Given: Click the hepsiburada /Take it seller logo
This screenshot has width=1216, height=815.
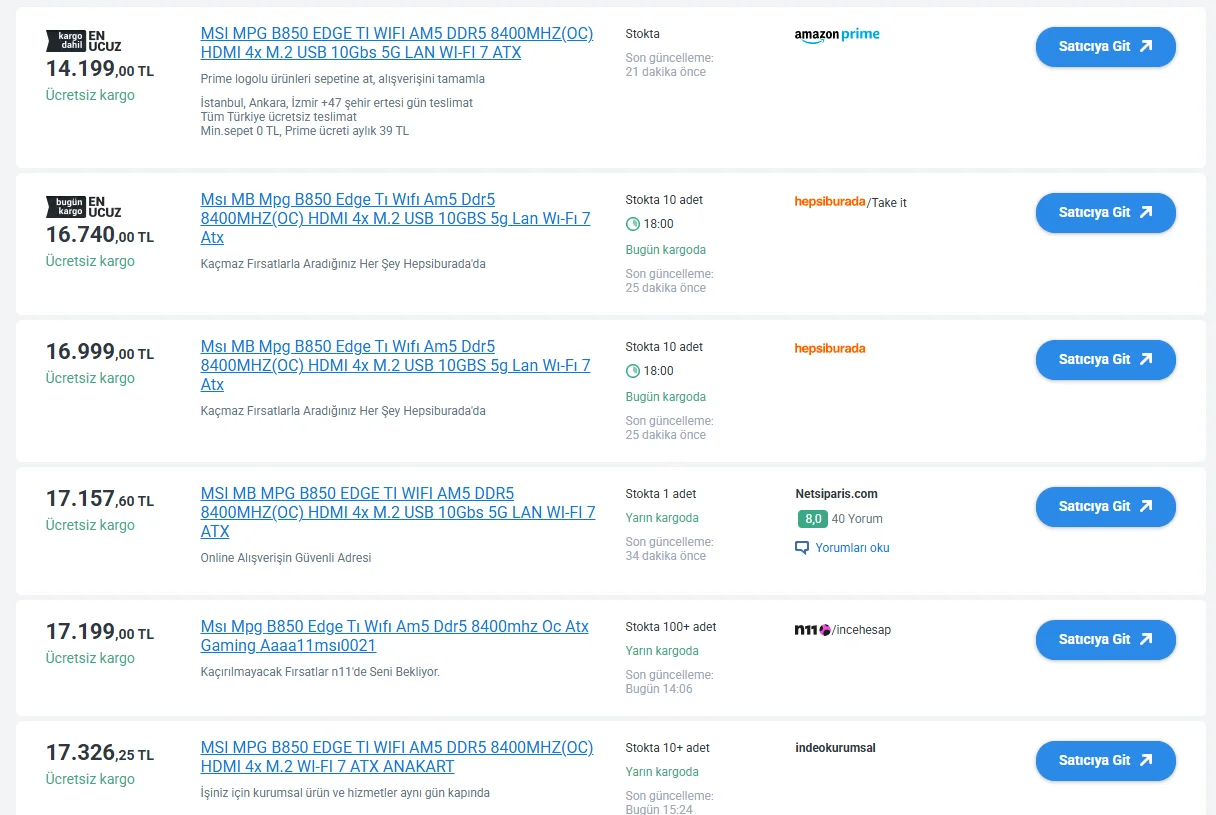Looking at the screenshot, I should pyautogui.click(x=850, y=202).
